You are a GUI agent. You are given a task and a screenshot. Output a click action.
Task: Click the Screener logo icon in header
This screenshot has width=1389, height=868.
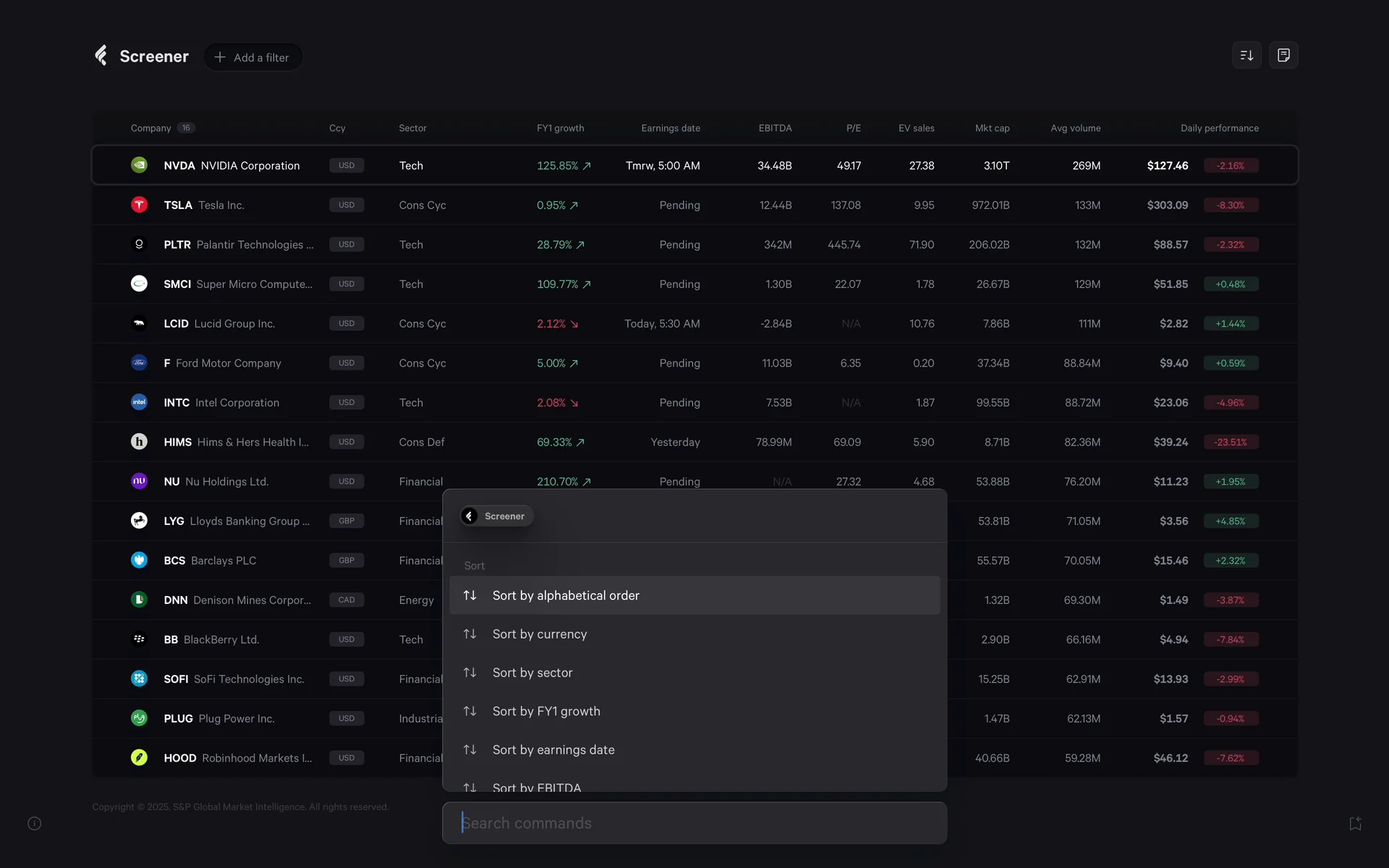click(101, 56)
